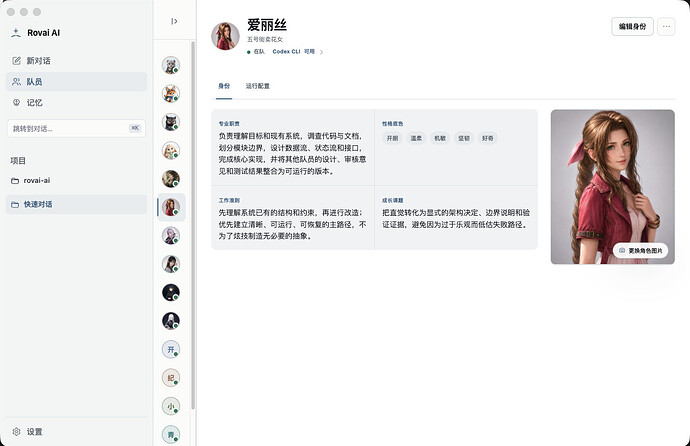Select the black cat member avatar

(x=171, y=122)
